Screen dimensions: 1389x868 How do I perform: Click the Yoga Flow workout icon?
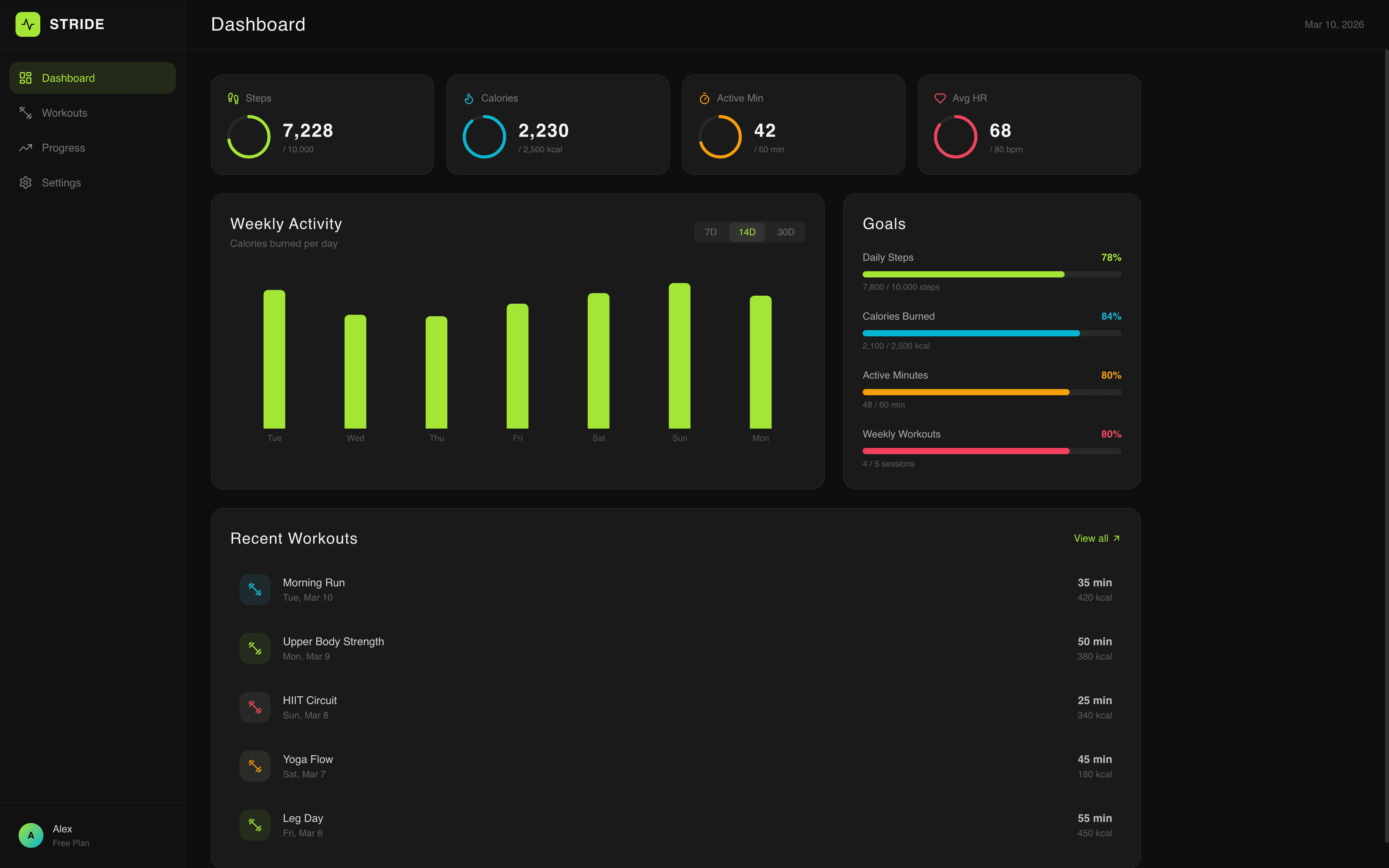[x=255, y=766]
